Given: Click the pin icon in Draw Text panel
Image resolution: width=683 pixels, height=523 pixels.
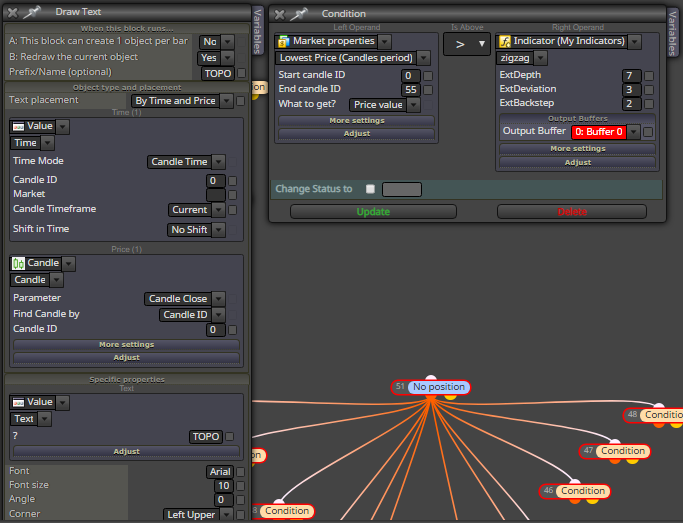Looking at the screenshot, I should click(32, 12).
